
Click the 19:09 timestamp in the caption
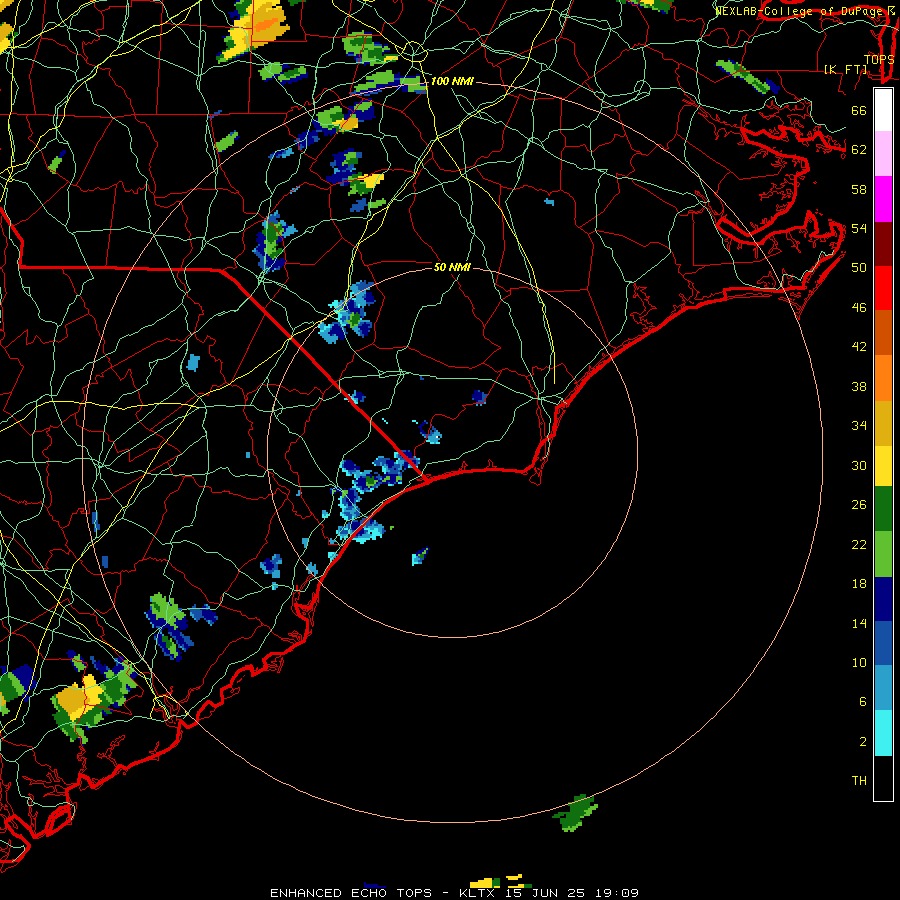point(617,893)
